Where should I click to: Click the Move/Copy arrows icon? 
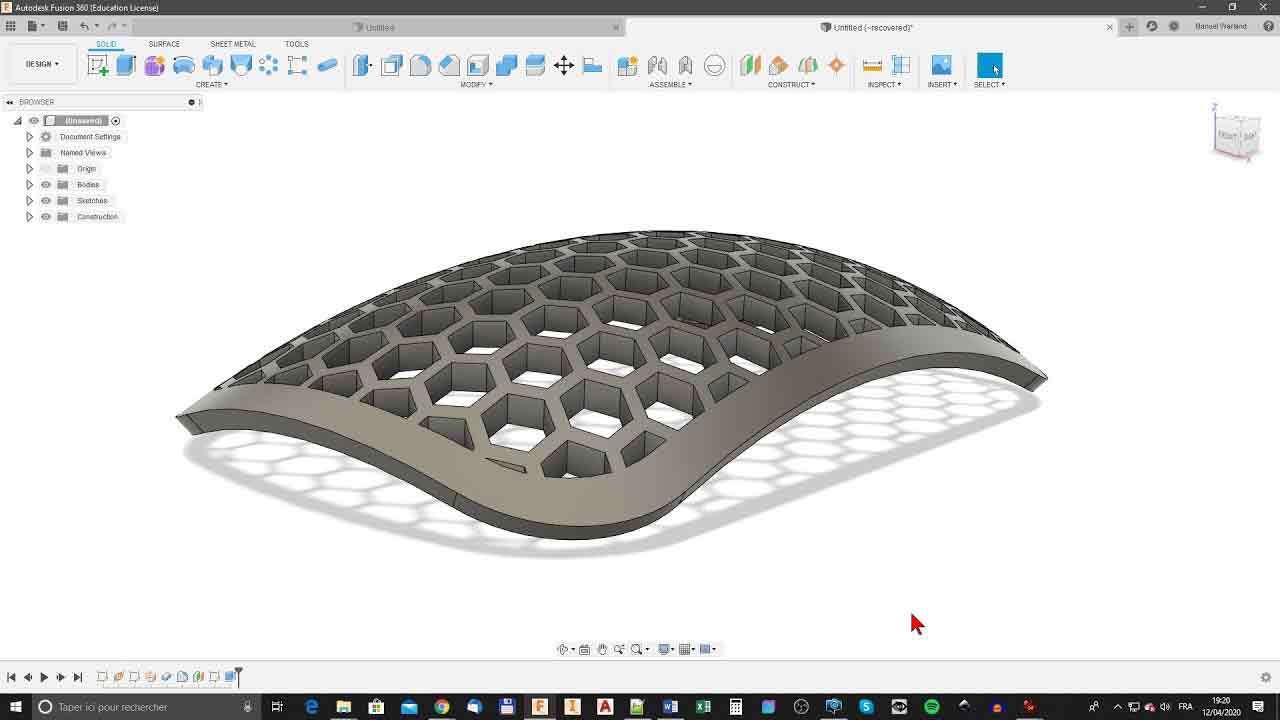(564, 65)
